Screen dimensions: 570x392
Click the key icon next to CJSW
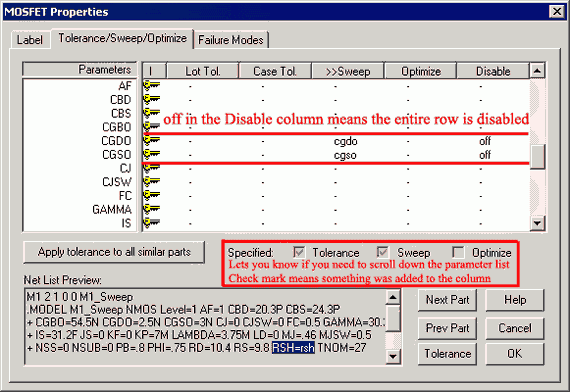tap(152, 181)
